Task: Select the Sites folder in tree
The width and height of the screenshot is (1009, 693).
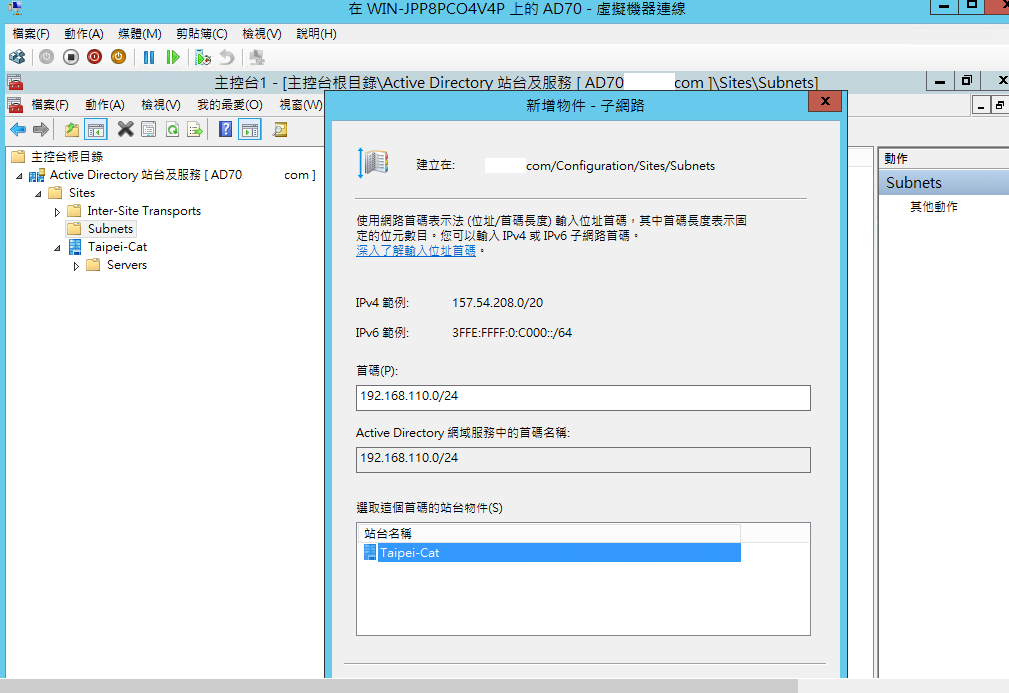Action: [82, 192]
